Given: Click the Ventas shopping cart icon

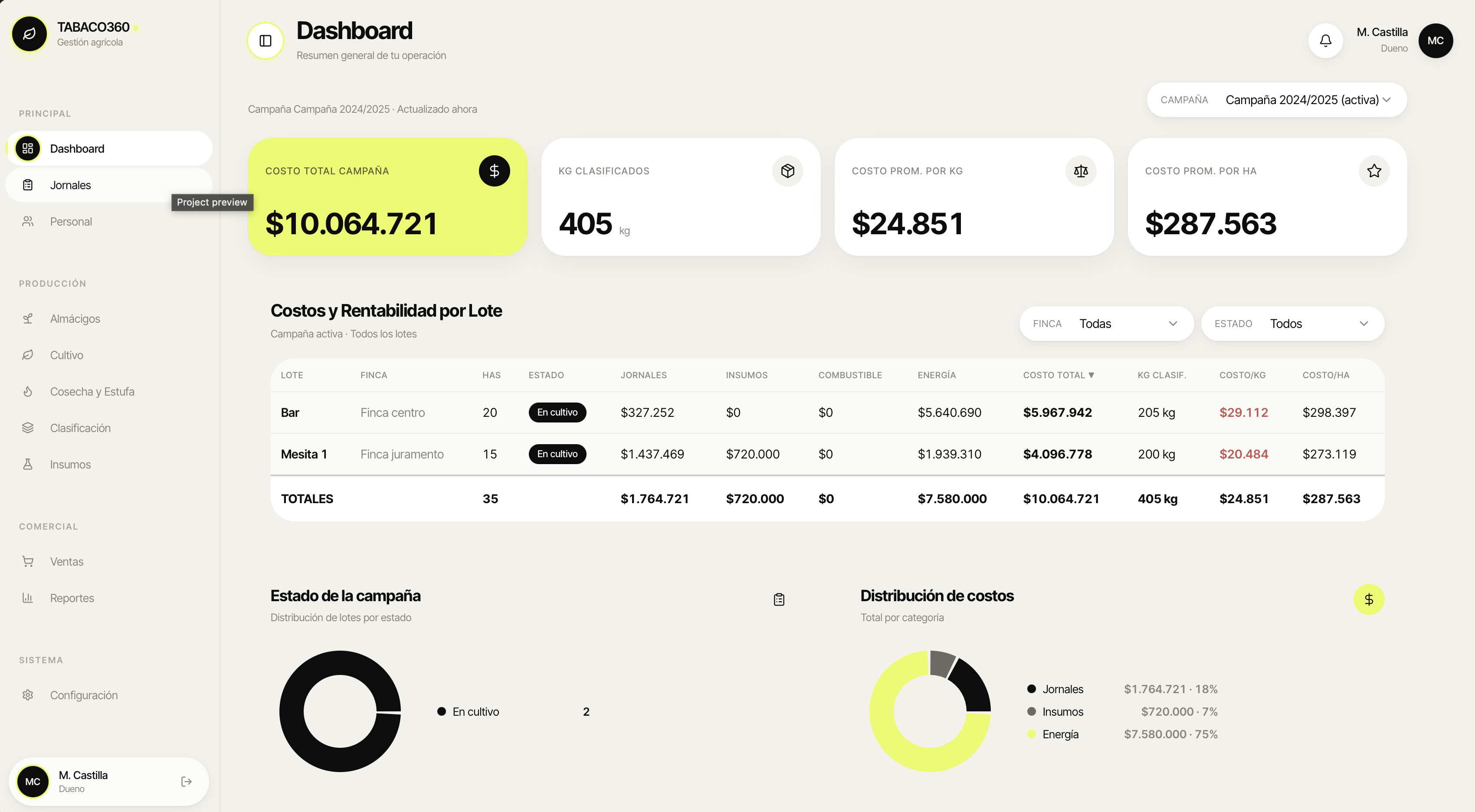Looking at the screenshot, I should point(27,562).
